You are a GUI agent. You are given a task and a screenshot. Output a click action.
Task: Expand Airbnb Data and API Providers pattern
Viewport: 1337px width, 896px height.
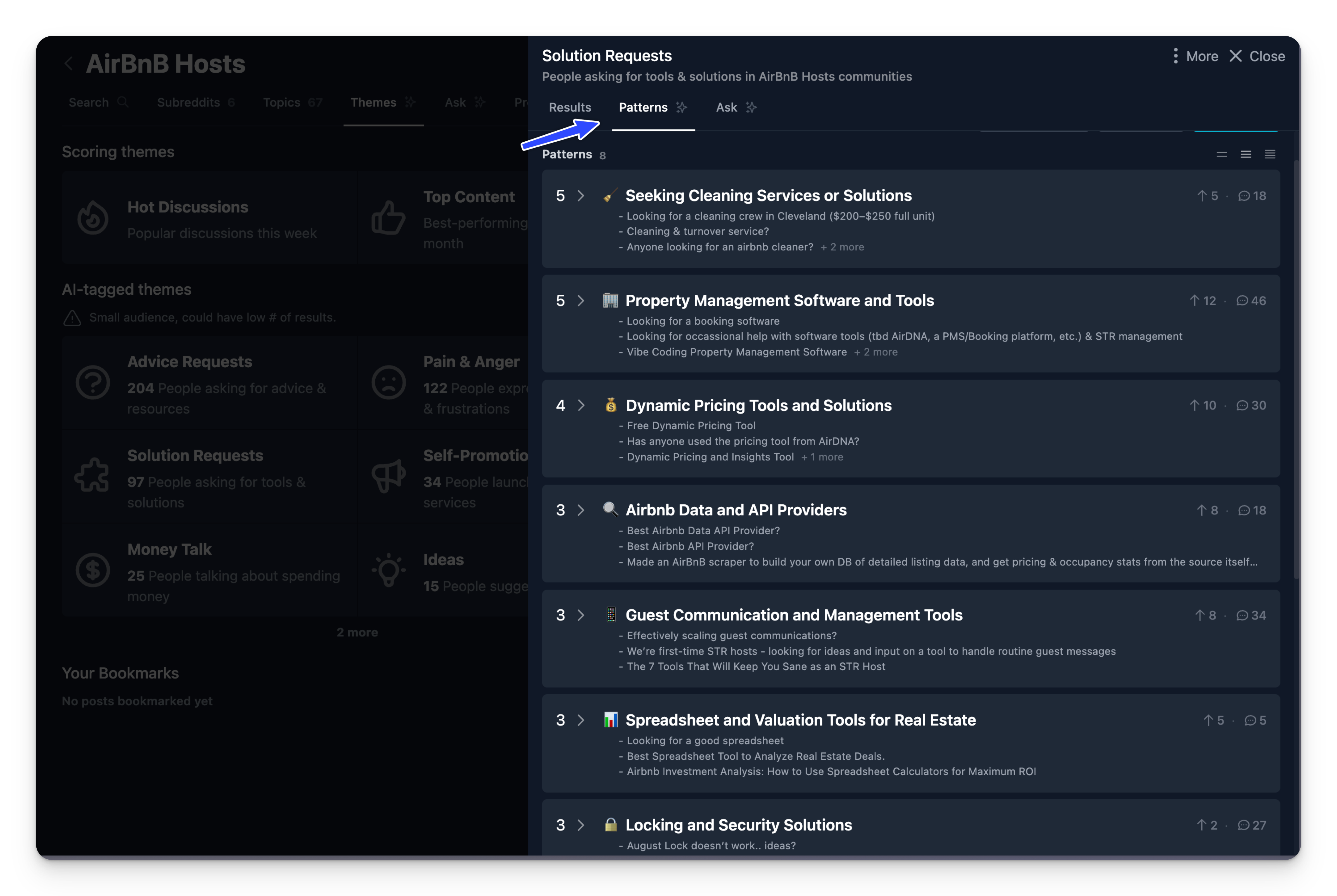[581, 510]
